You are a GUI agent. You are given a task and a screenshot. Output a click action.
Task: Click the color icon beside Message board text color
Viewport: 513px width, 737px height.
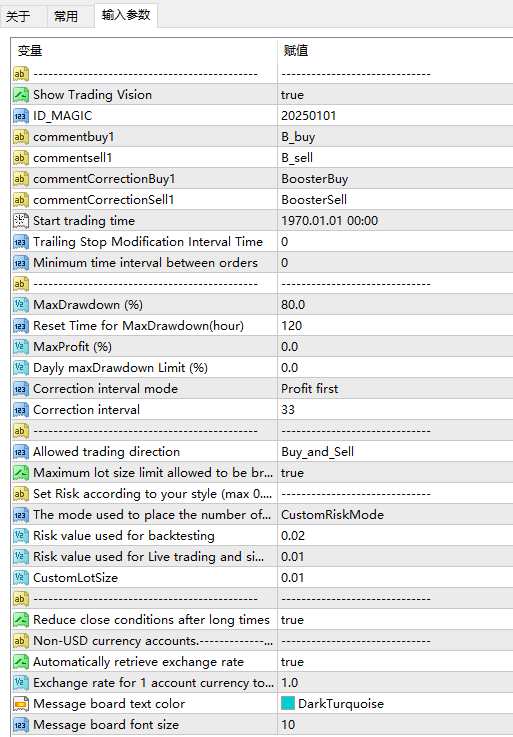(x=21, y=704)
